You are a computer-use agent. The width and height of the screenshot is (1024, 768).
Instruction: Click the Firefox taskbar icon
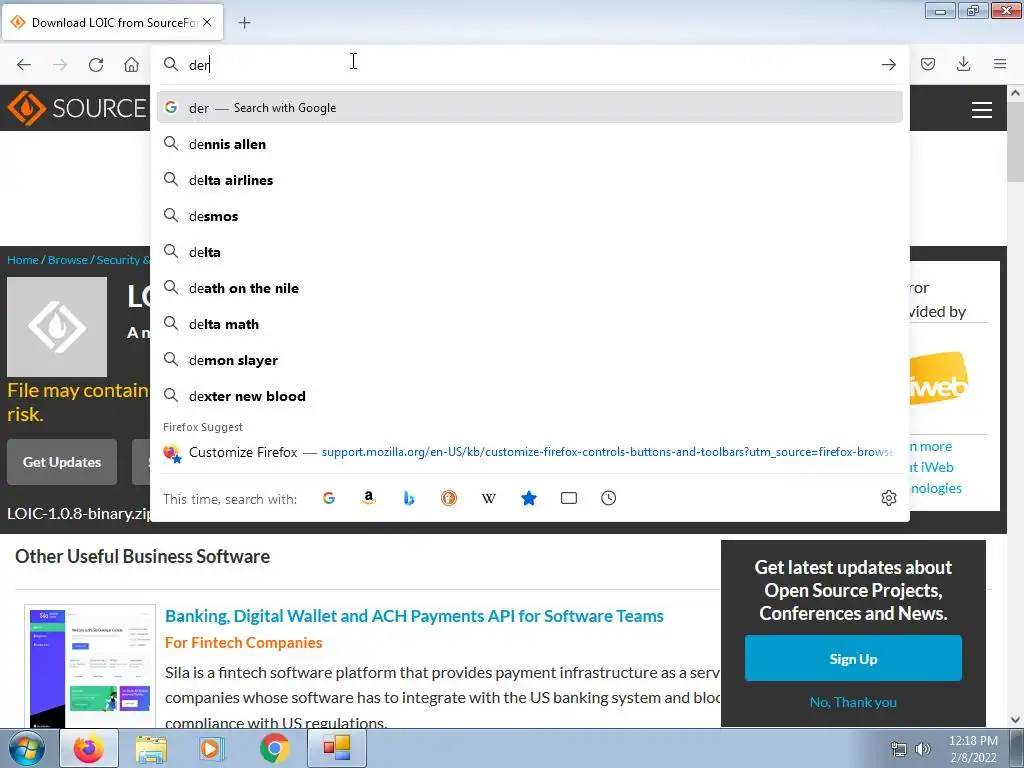(x=89, y=748)
